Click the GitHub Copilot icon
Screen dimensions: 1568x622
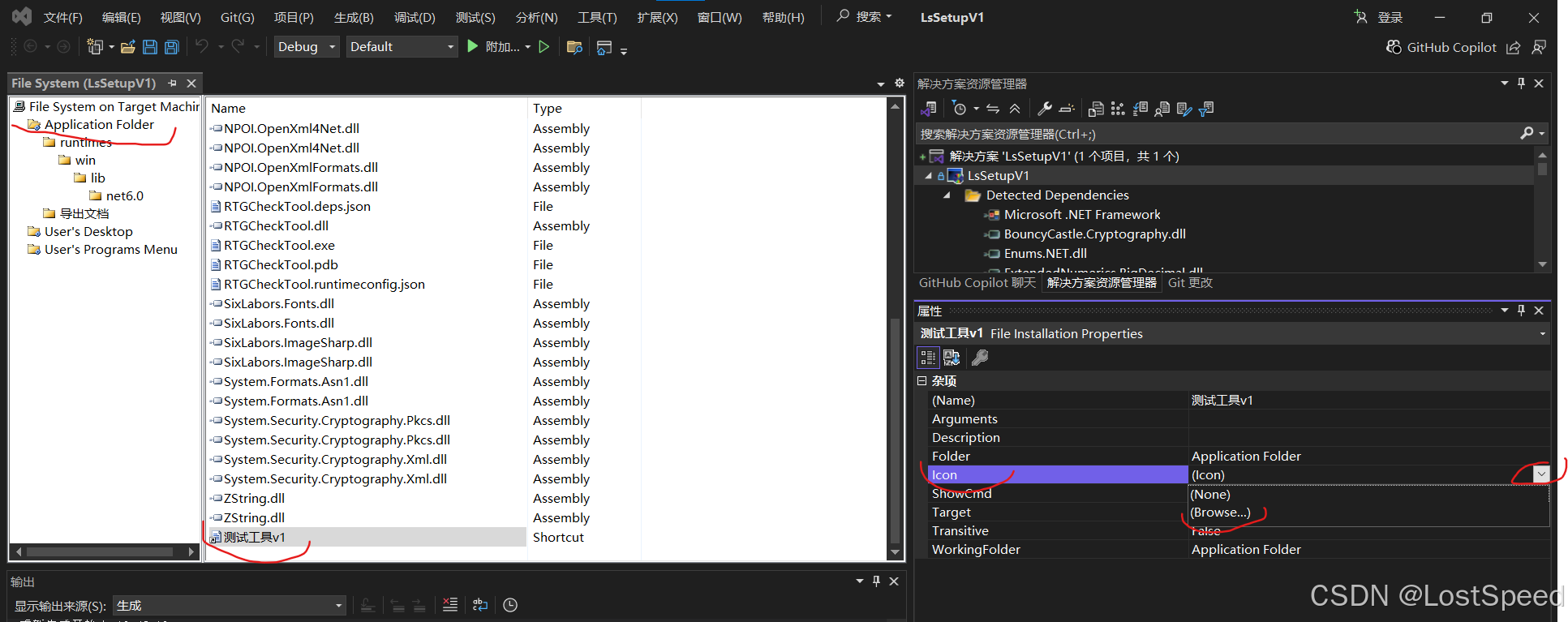click(x=1394, y=47)
